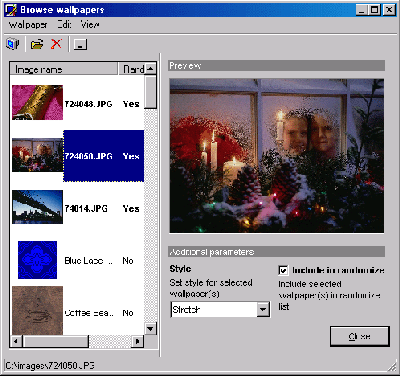Open the View menu
The image size is (400, 376).
click(90, 25)
